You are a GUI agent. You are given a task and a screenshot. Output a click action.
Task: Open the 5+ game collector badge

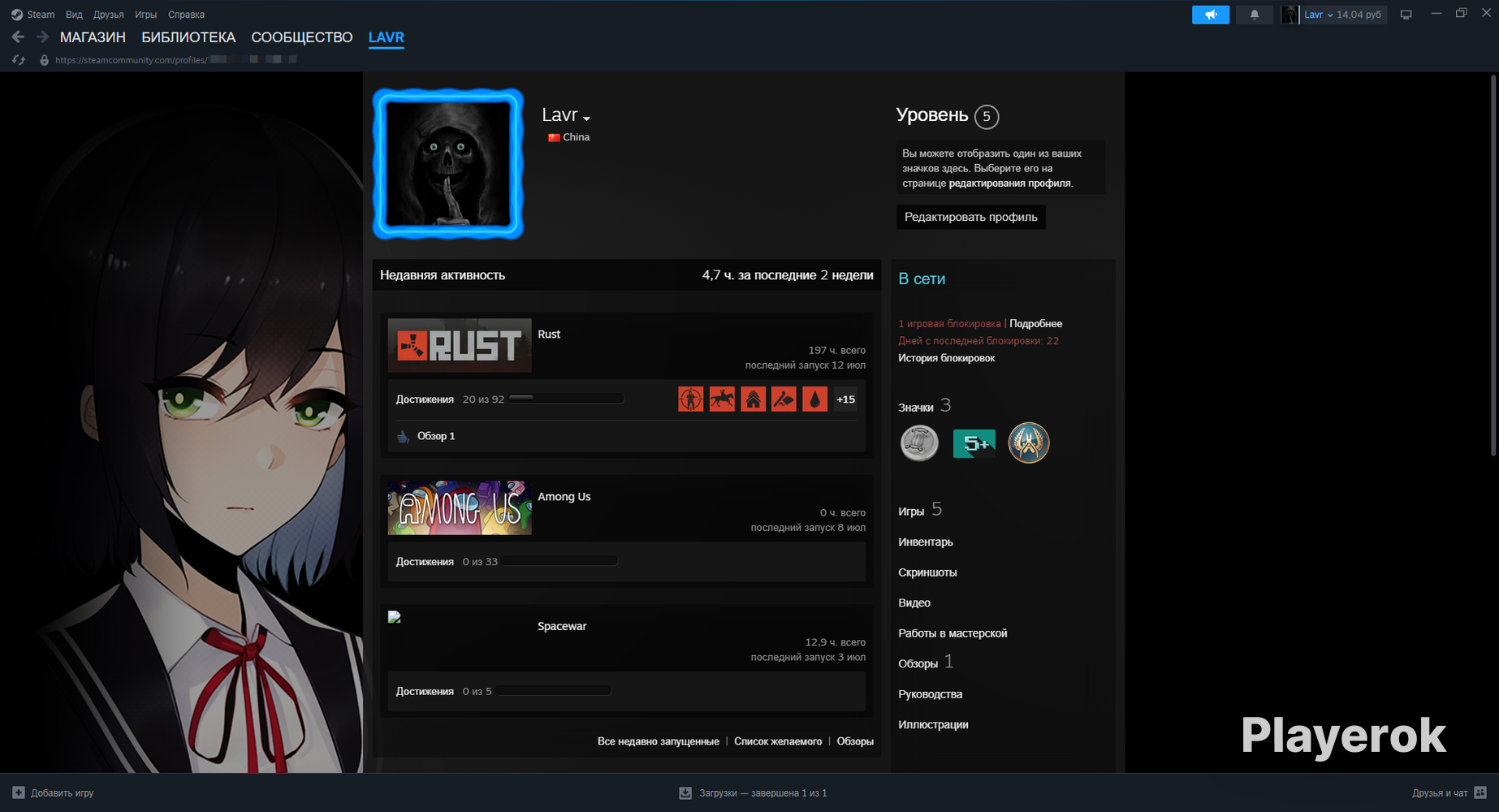coord(974,443)
